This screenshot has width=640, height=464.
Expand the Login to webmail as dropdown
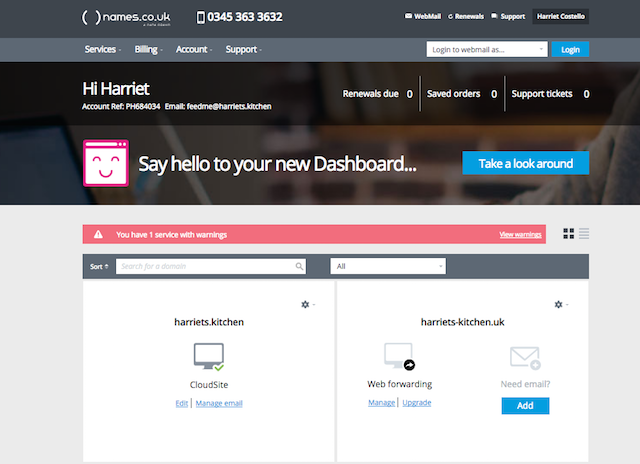pos(487,49)
